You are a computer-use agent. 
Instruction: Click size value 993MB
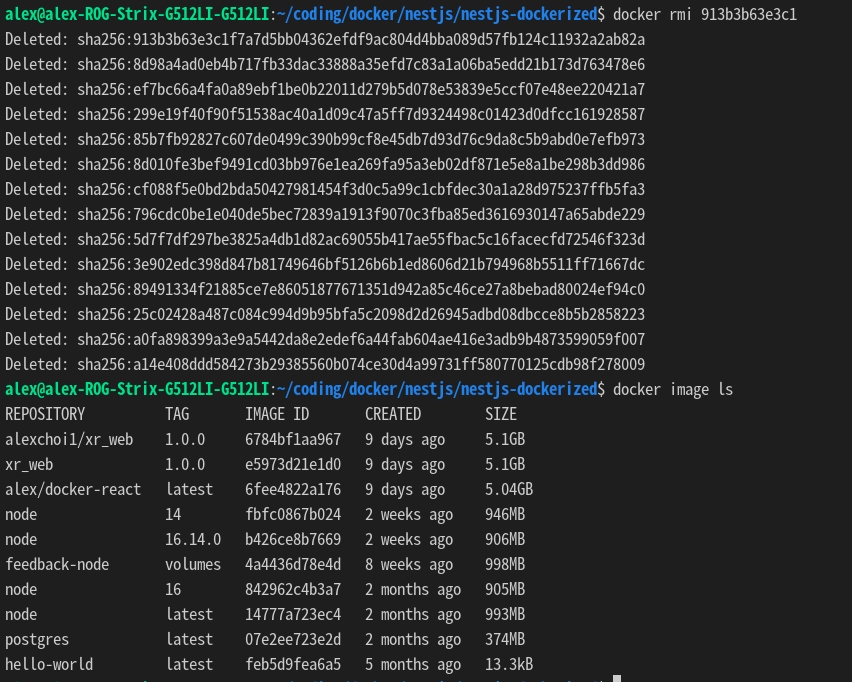tap(505, 615)
